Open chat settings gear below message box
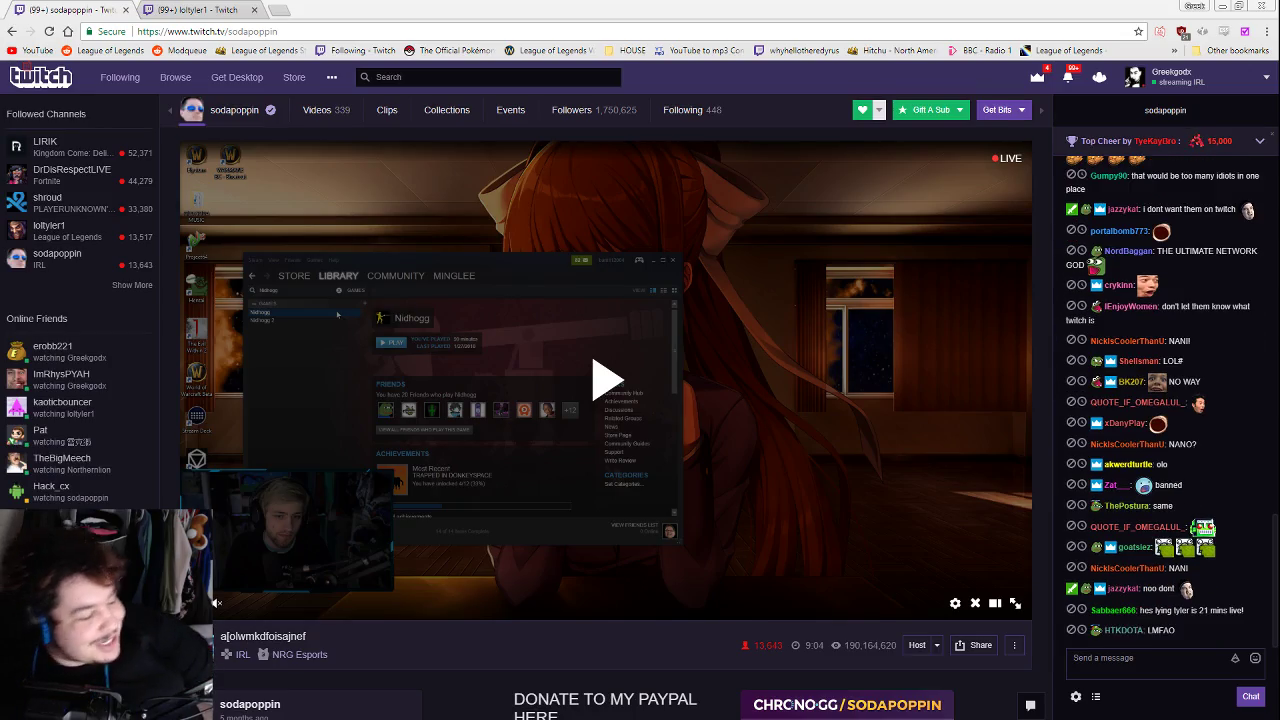Viewport: 1280px width, 720px height. pos(1076,697)
